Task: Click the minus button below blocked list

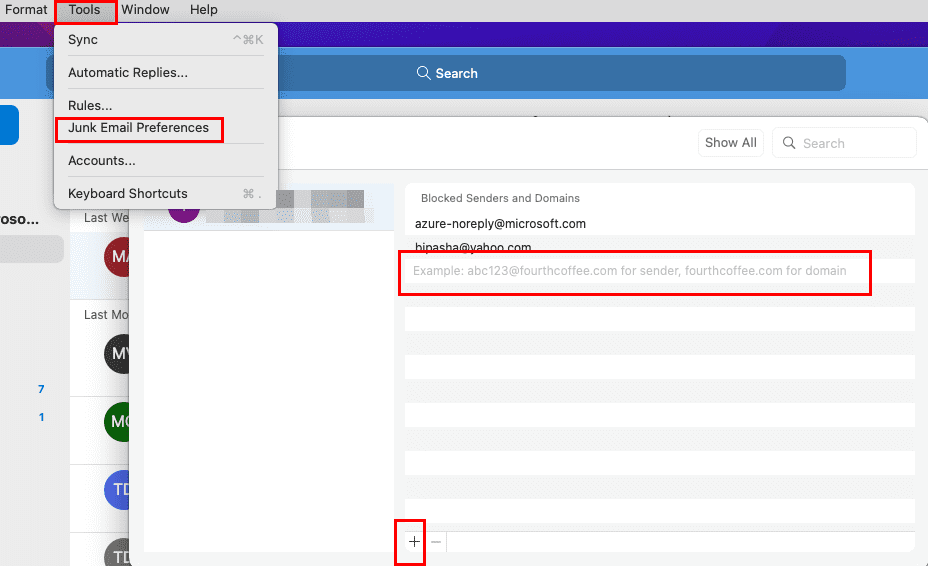Action: click(x=436, y=542)
